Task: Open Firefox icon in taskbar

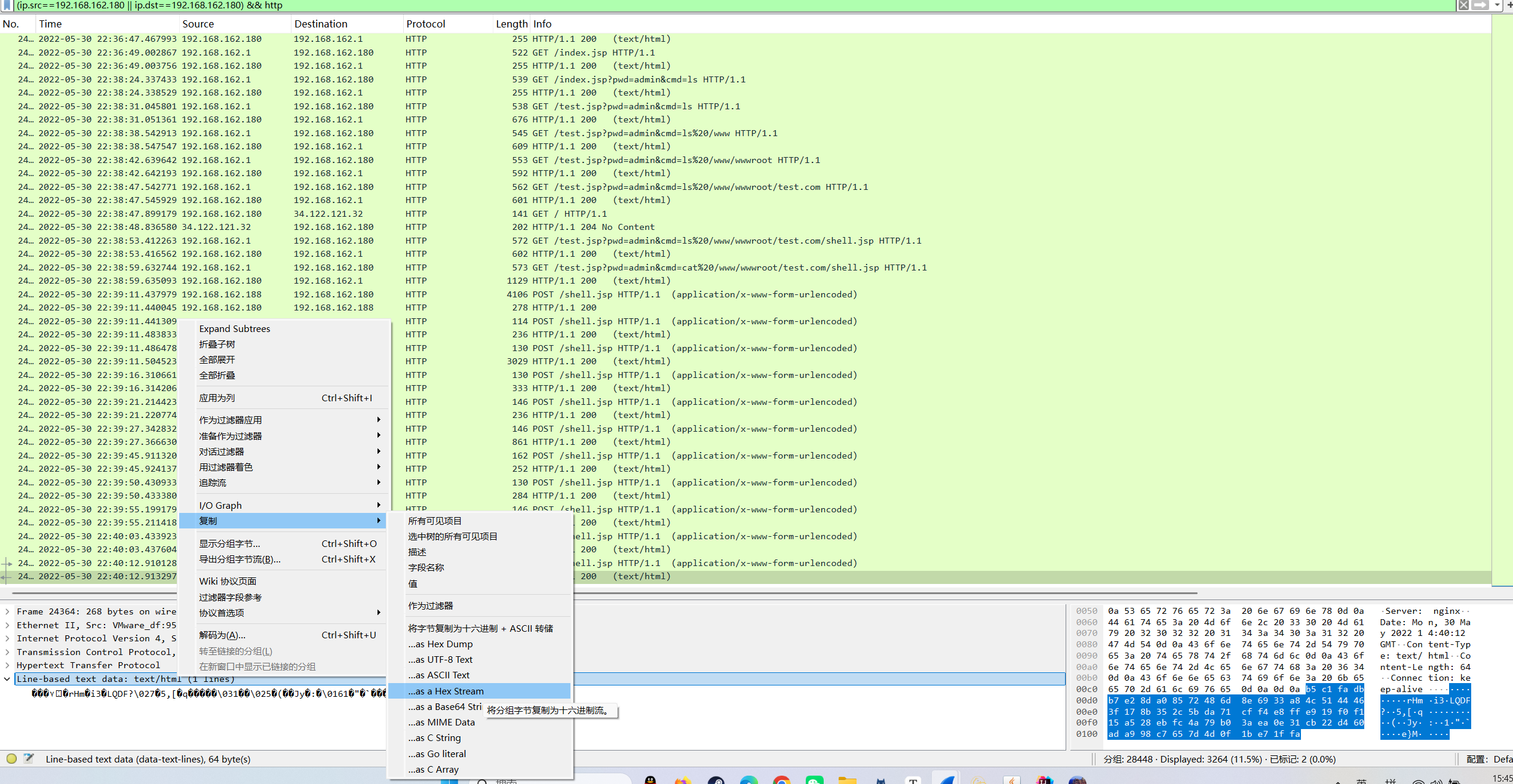Action: [683, 780]
